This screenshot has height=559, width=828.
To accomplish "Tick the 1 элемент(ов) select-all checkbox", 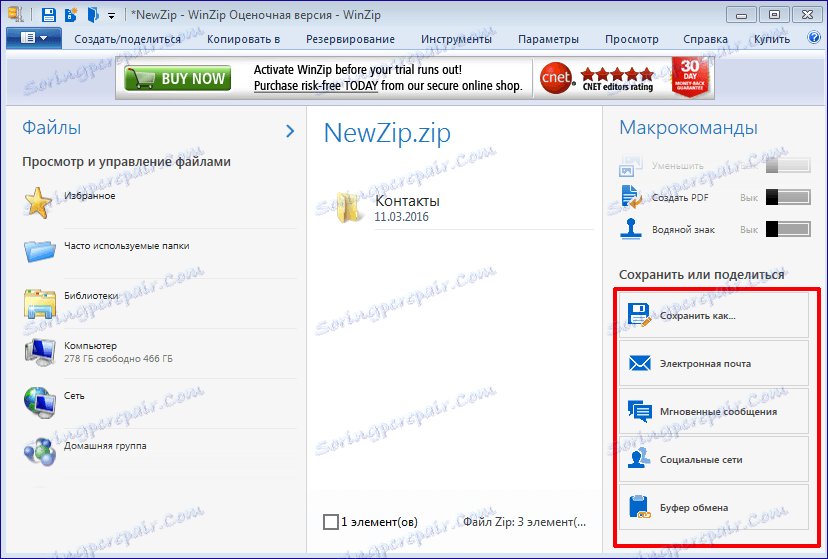I will tap(331, 522).
